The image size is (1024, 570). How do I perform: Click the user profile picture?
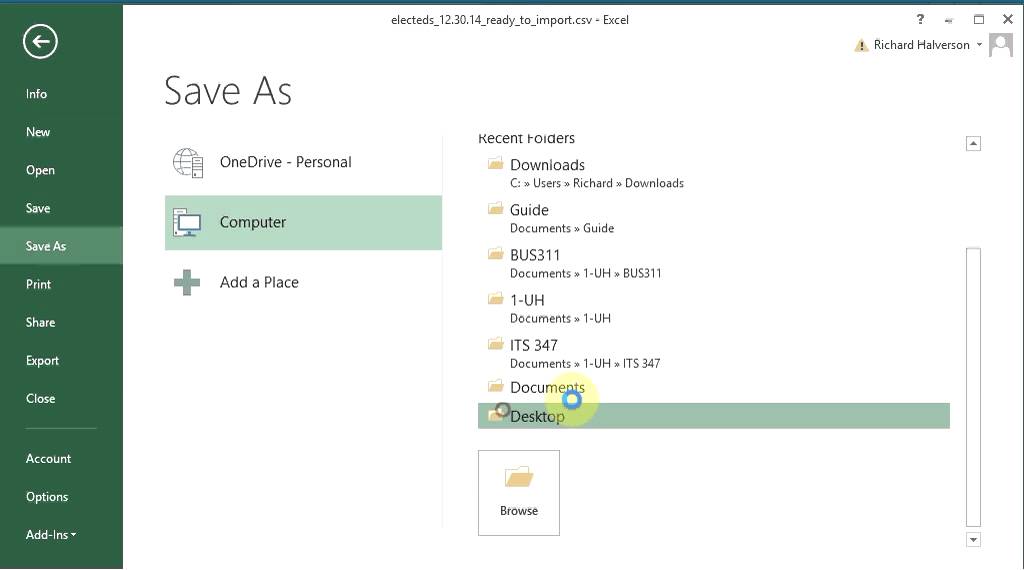(1000, 45)
